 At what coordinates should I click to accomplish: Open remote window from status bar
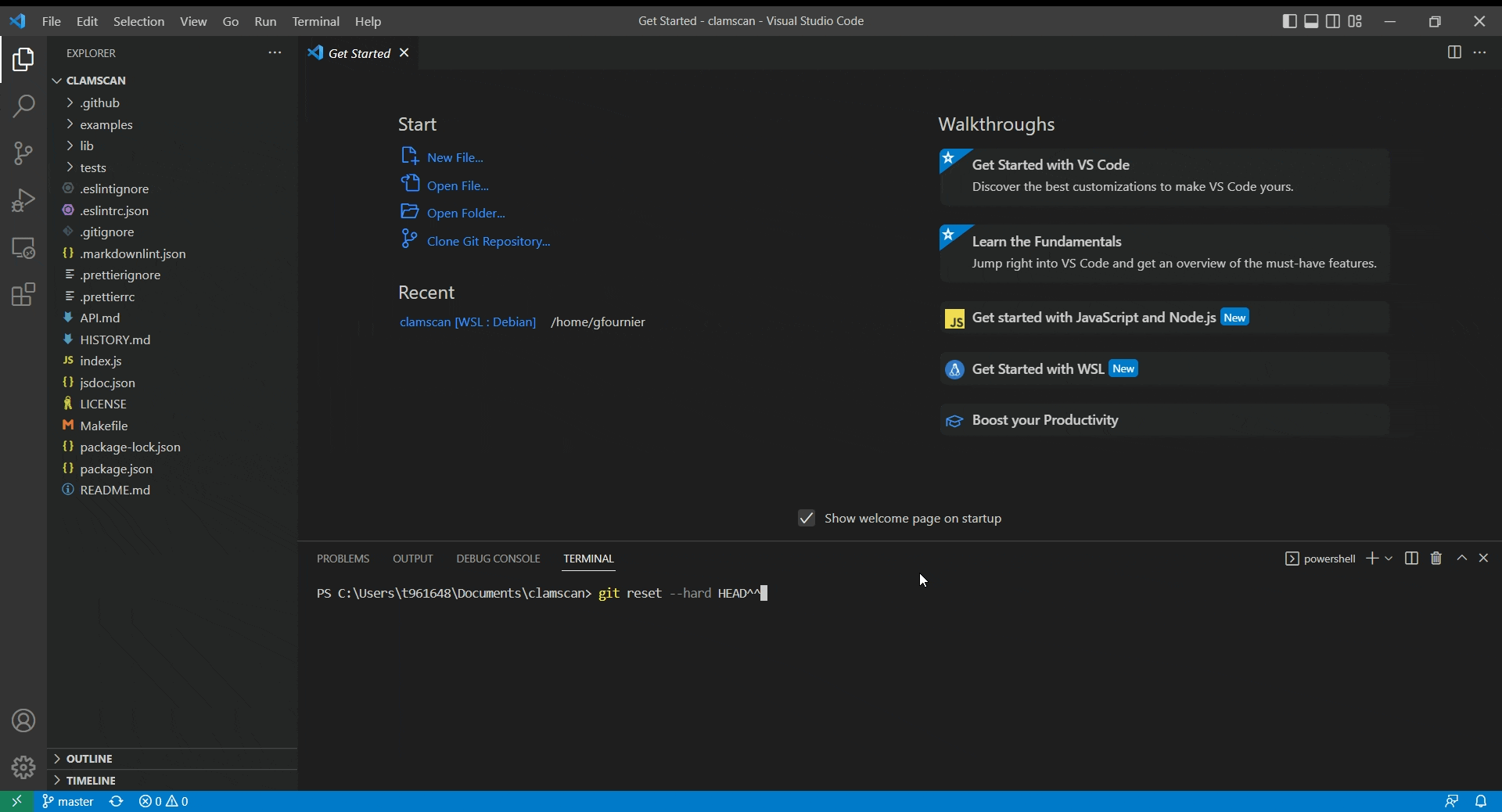[16, 801]
